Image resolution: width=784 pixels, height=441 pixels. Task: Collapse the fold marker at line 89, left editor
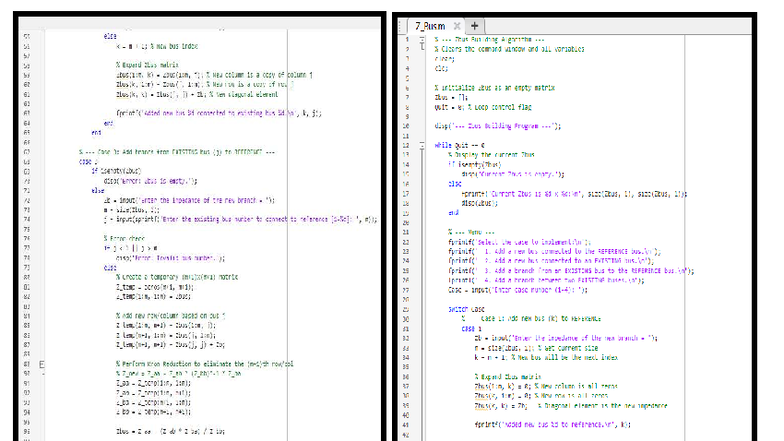point(42,364)
